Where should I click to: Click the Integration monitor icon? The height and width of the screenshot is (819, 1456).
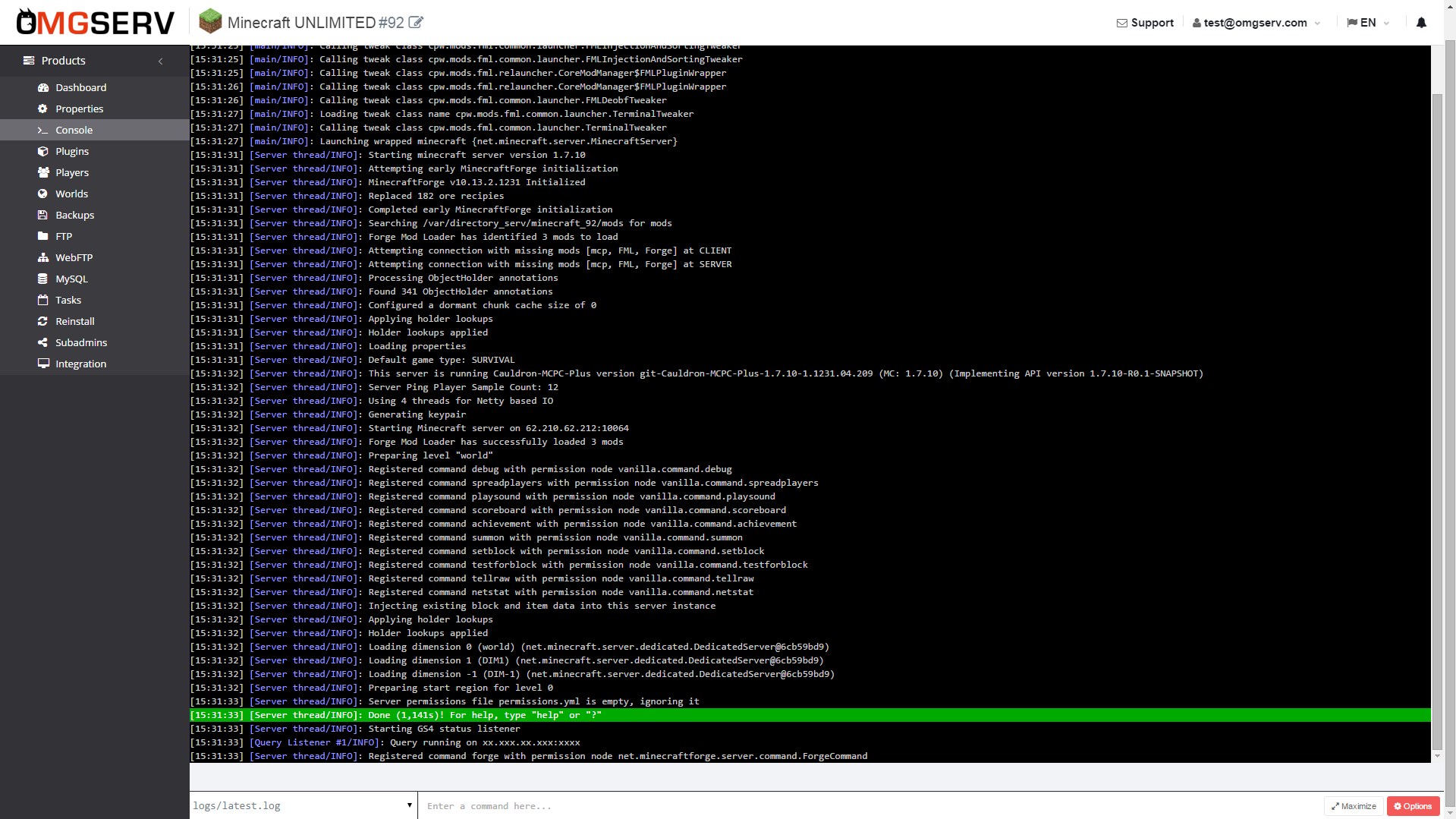tap(43, 364)
